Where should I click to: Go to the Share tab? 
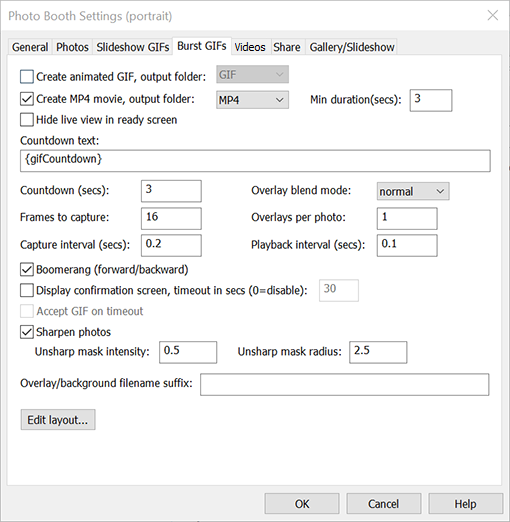click(x=287, y=47)
